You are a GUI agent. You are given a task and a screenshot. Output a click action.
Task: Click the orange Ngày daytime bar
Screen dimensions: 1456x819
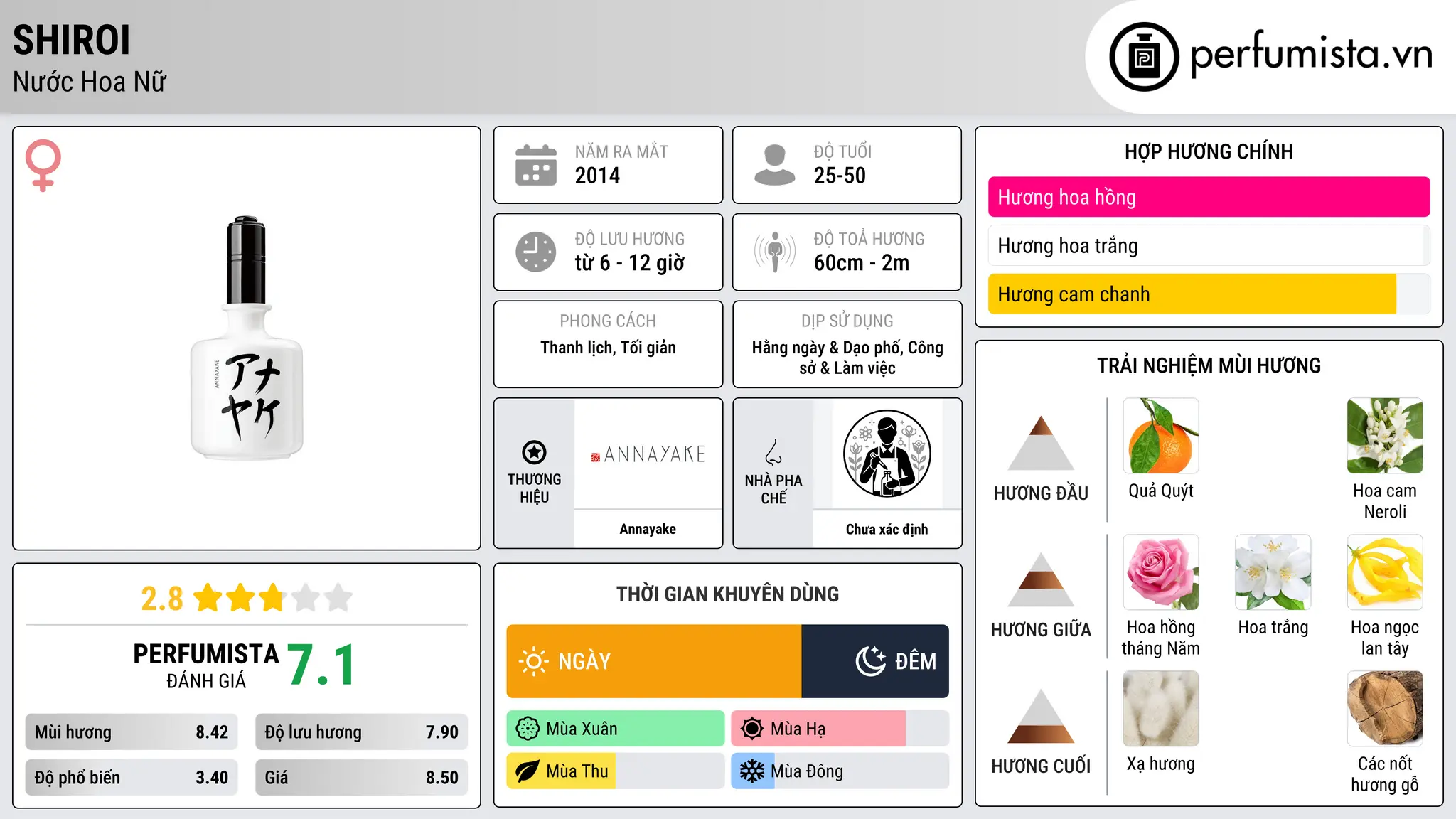(654, 661)
